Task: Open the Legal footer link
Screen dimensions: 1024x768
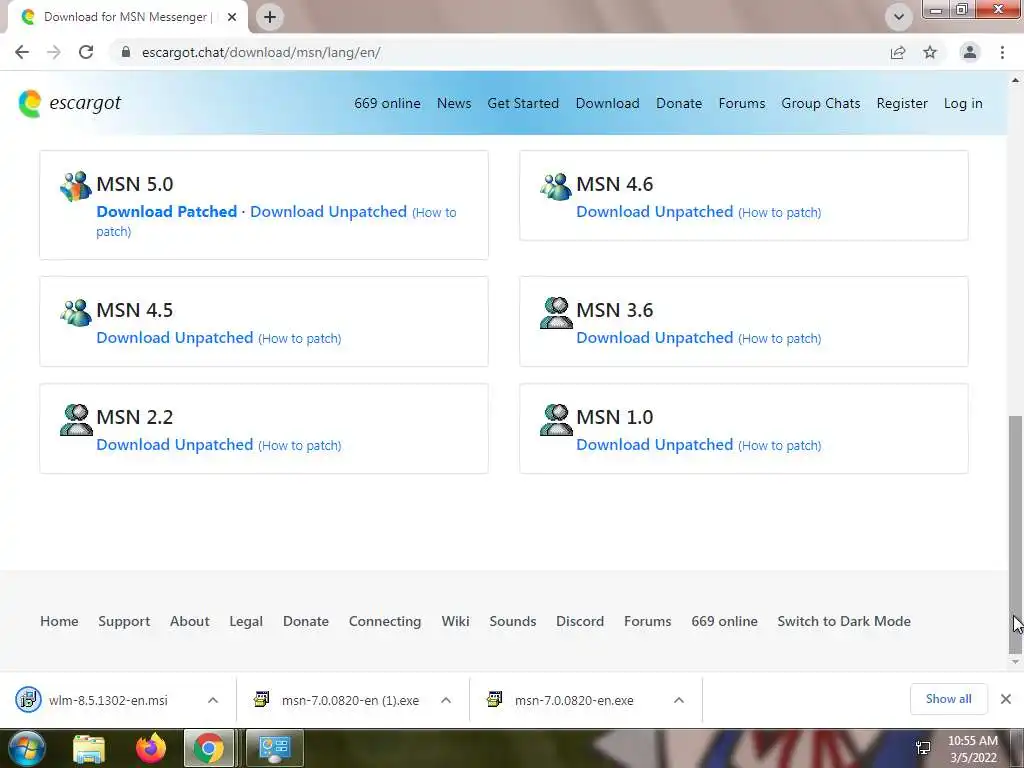Action: 246,621
